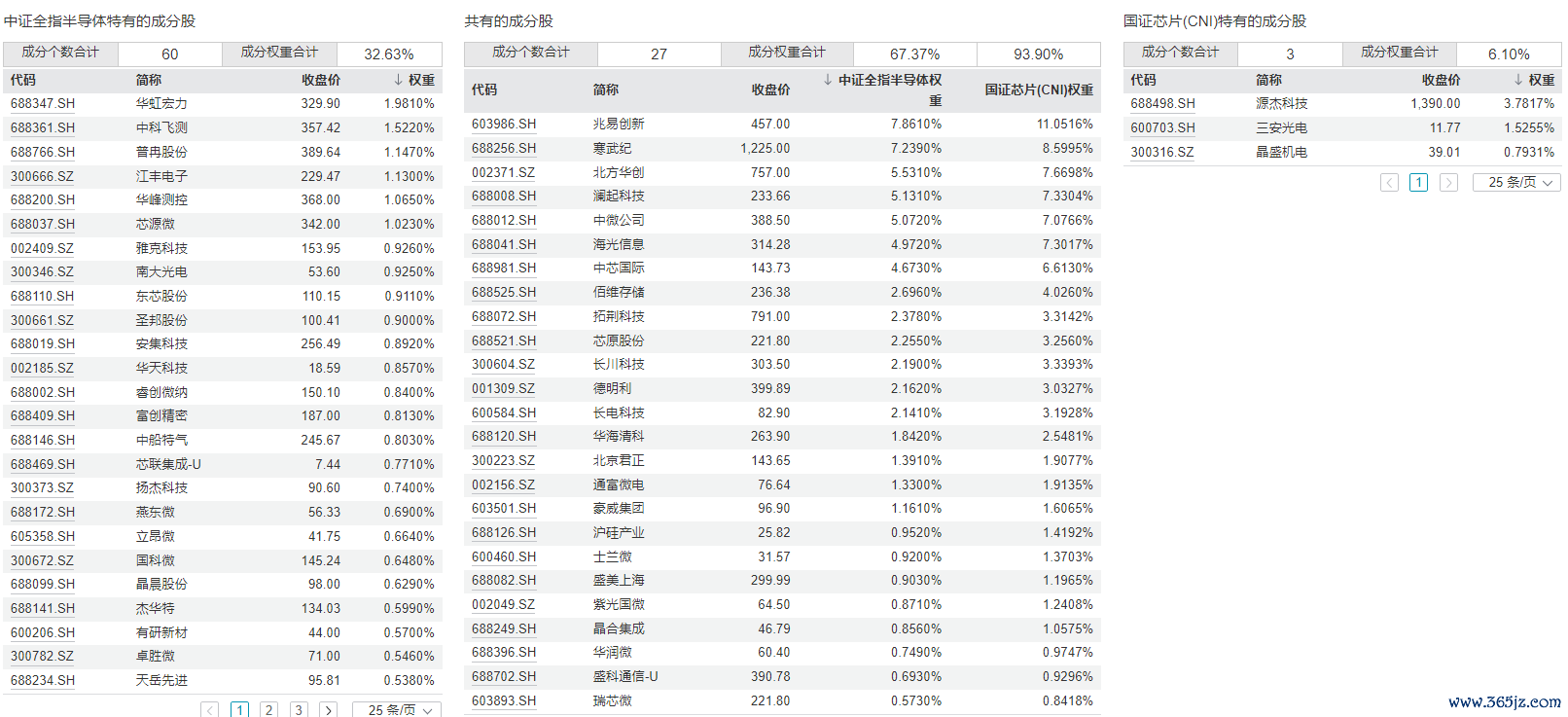Select stock name 寒武纪
The height and width of the screenshot is (717, 1568).
(x=613, y=148)
